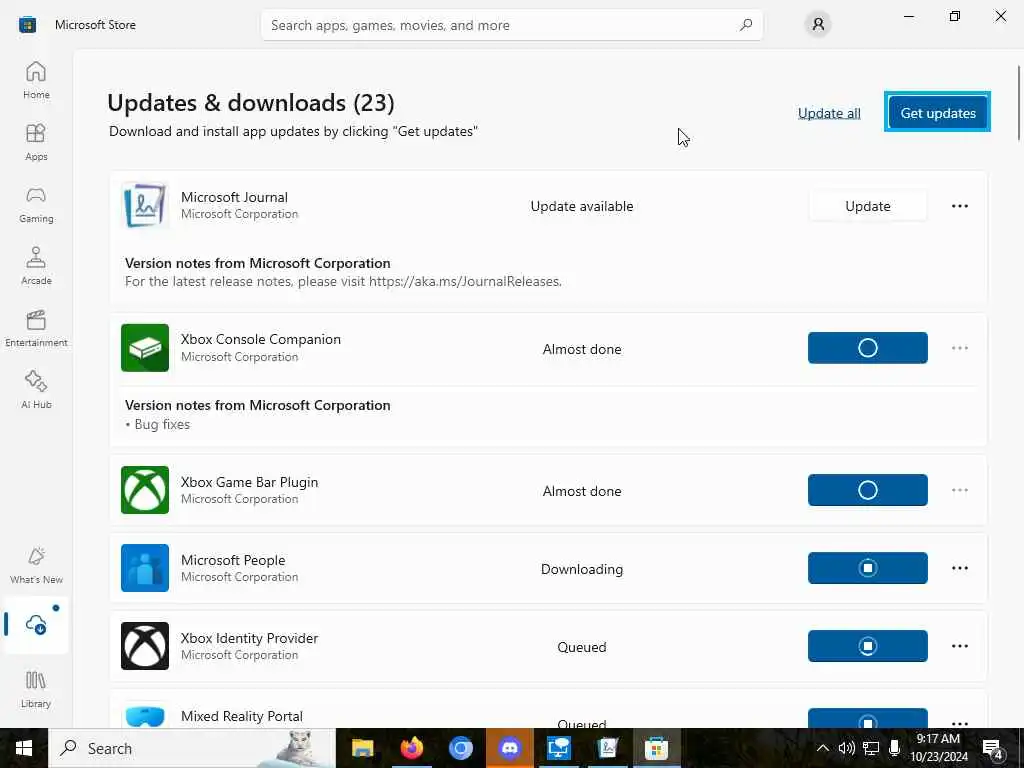The height and width of the screenshot is (768, 1024).
Task: Open File Explorer from the taskbar
Action: [362, 748]
